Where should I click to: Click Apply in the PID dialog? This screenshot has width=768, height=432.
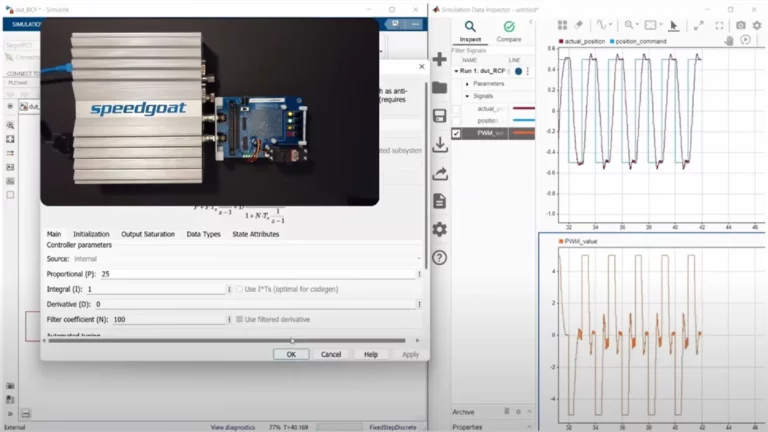point(410,354)
